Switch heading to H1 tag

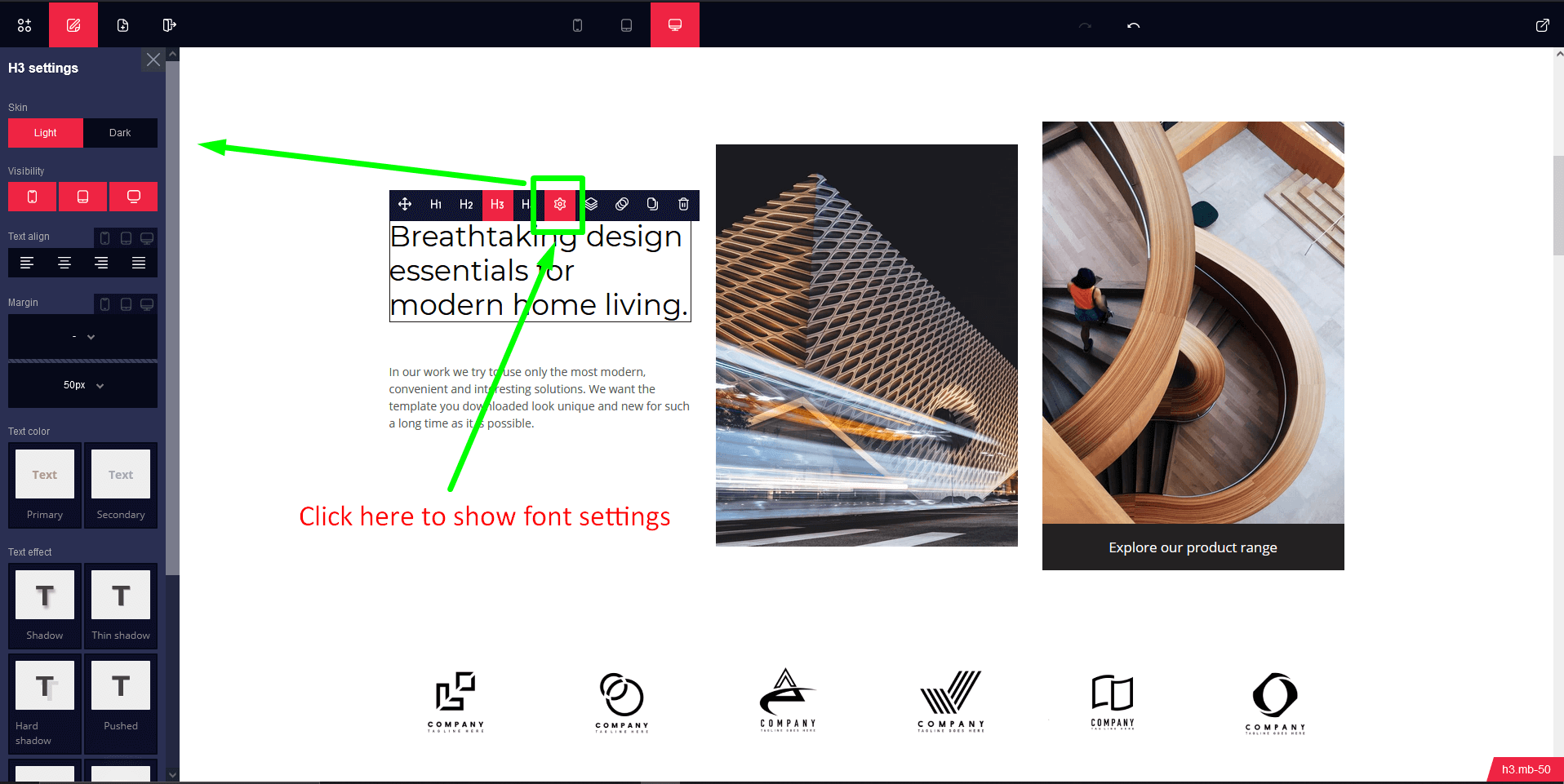pyautogui.click(x=436, y=204)
